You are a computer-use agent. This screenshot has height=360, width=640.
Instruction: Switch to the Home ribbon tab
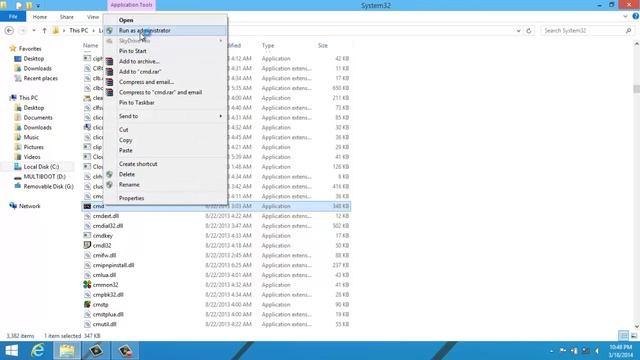[40, 17]
